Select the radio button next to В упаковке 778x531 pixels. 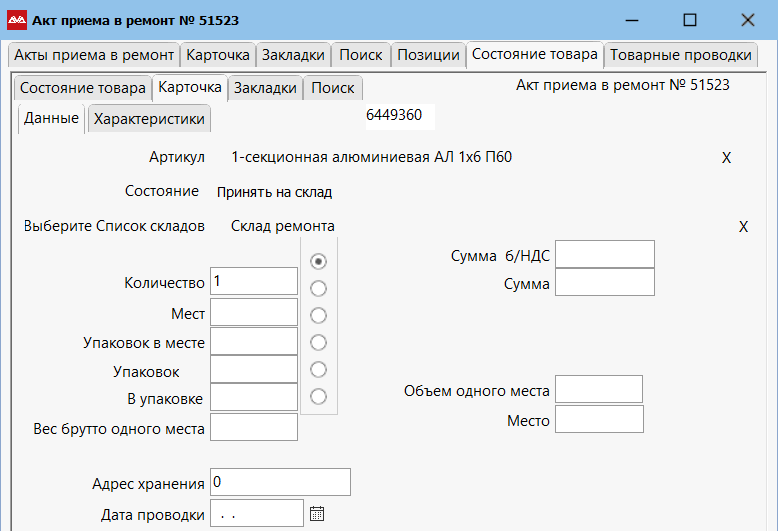[x=319, y=396]
